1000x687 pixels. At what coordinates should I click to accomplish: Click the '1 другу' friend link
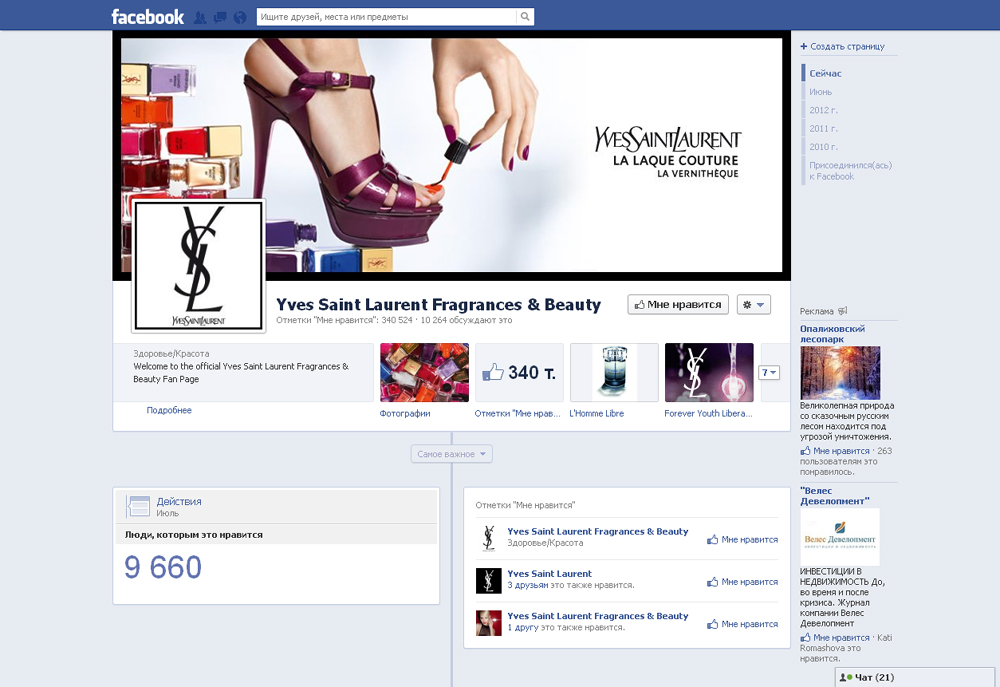point(523,627)
